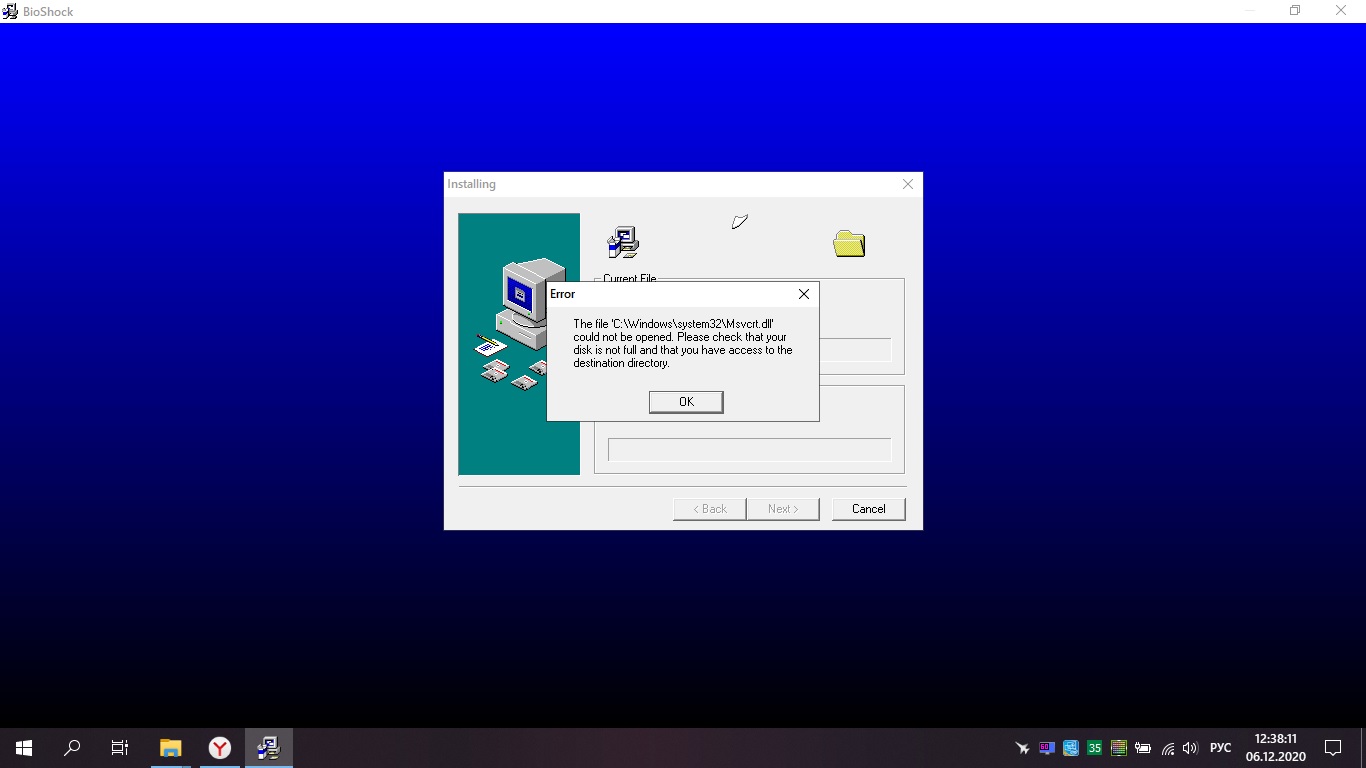
Task: Open the Action Center notifications
Action: point(1332,747)
